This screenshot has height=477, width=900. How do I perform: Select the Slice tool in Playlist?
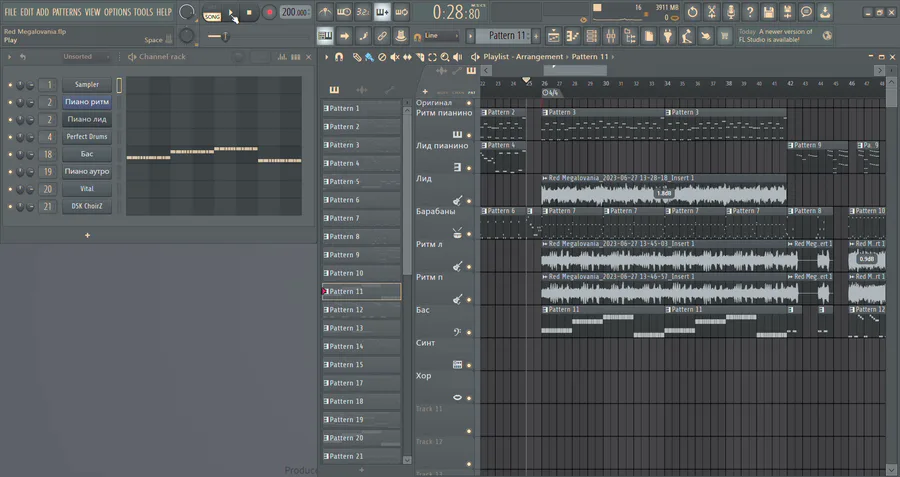pos(420,57)
